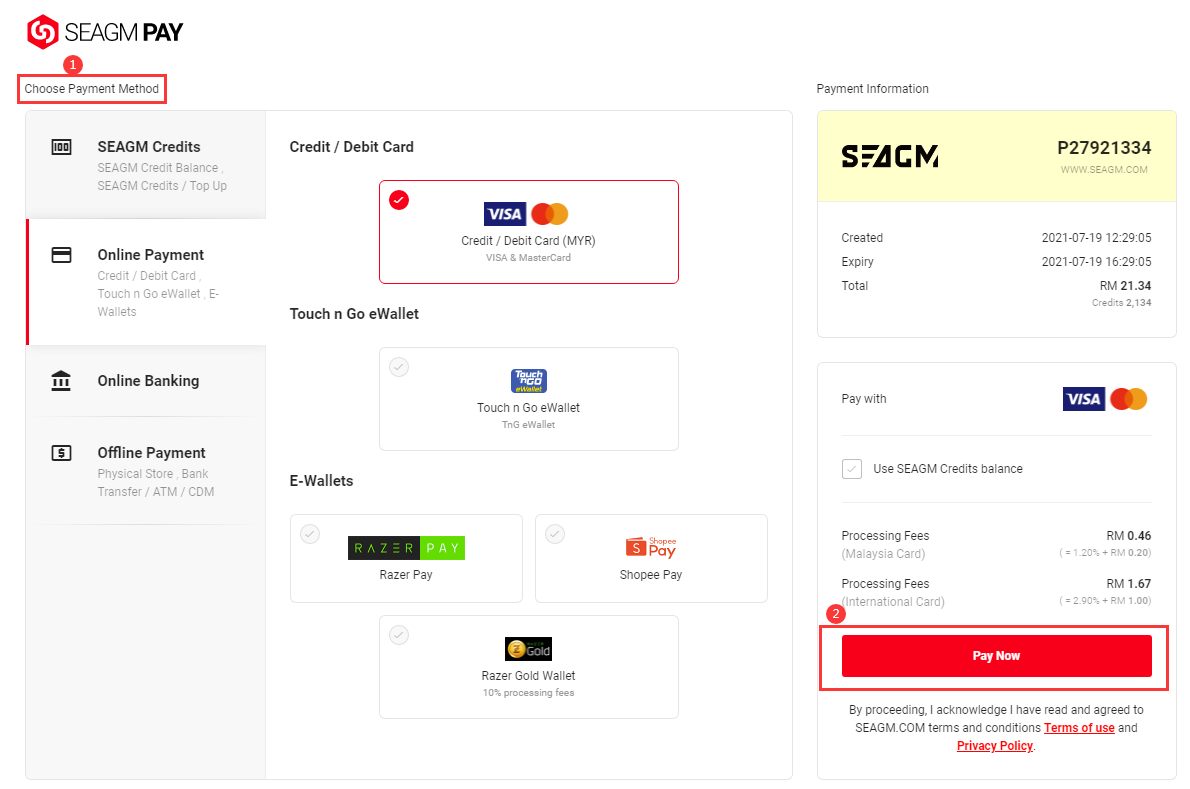This screenshot has width=1190, height=789.
Task: Click the SEAGM logo in payment information card
Action: pos(889,156)
